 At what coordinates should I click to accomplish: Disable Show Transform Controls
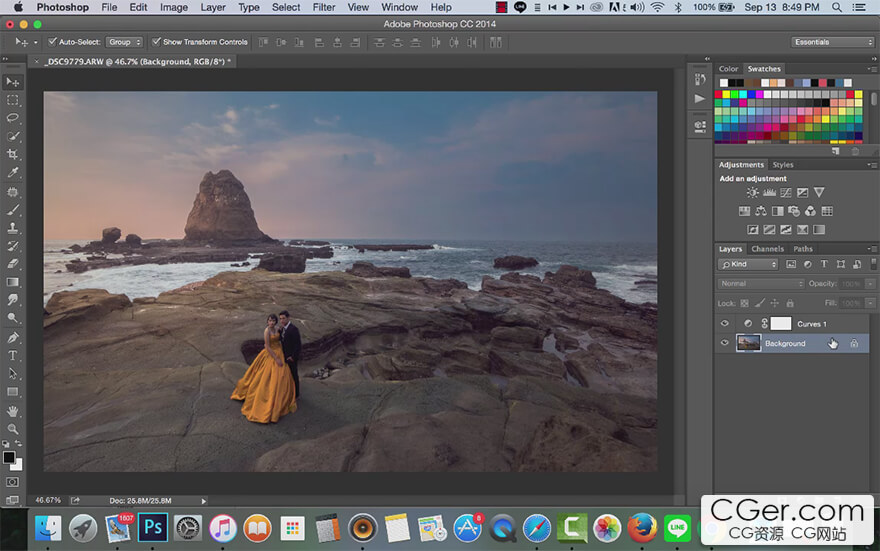coord(156,42)
